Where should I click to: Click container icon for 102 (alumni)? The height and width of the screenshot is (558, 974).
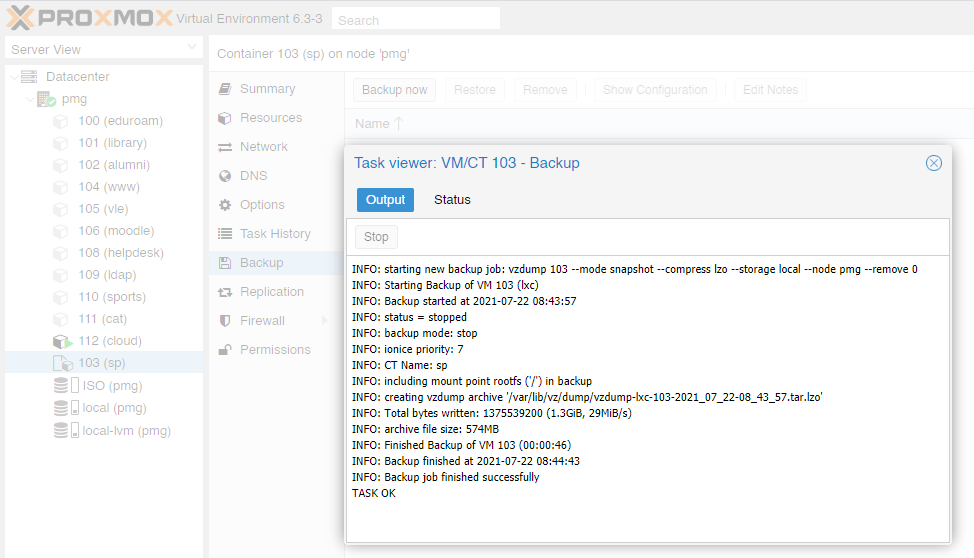coord(60,165)
